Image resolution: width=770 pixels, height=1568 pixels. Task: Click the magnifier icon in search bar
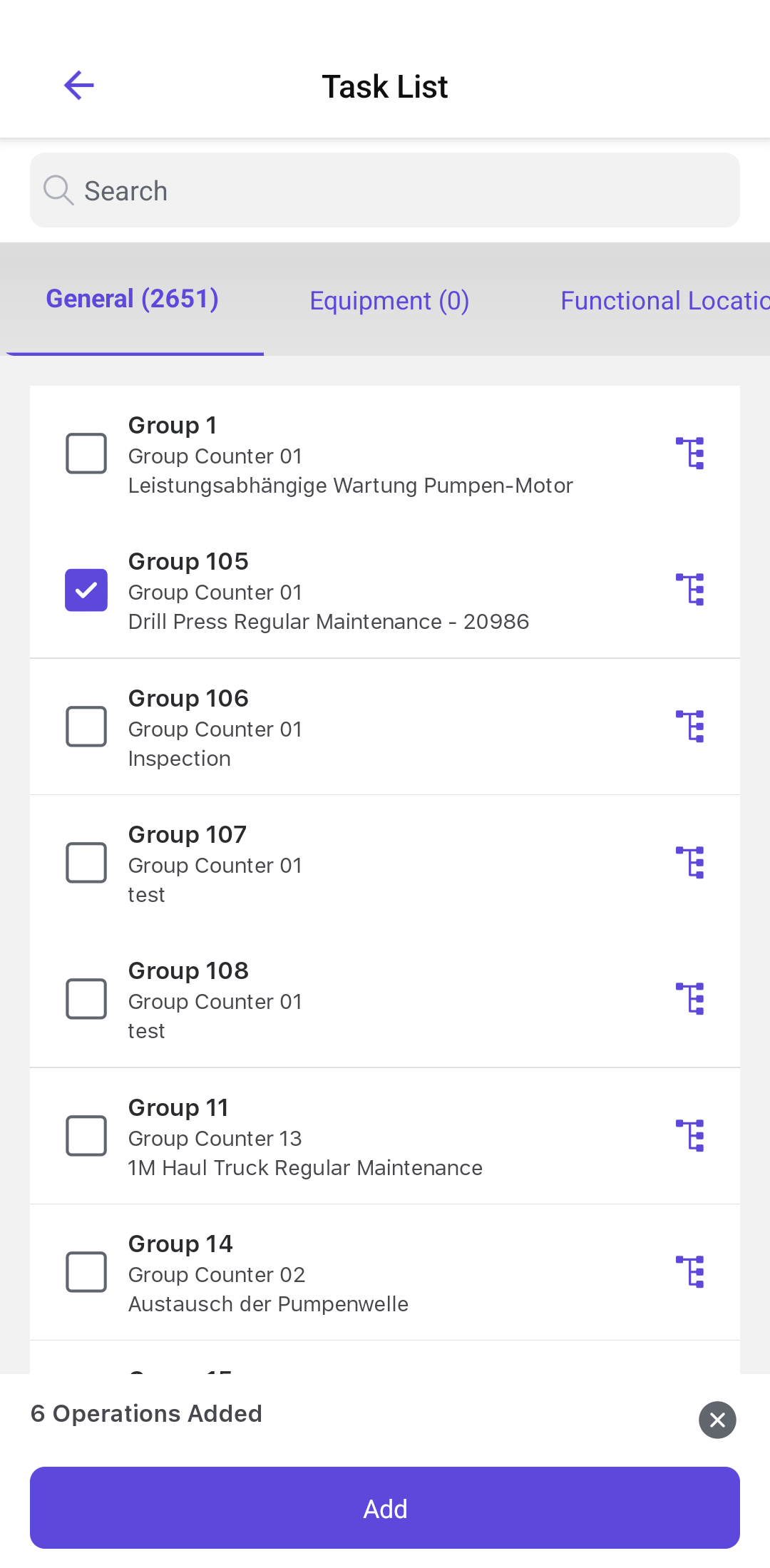[58, 190]
